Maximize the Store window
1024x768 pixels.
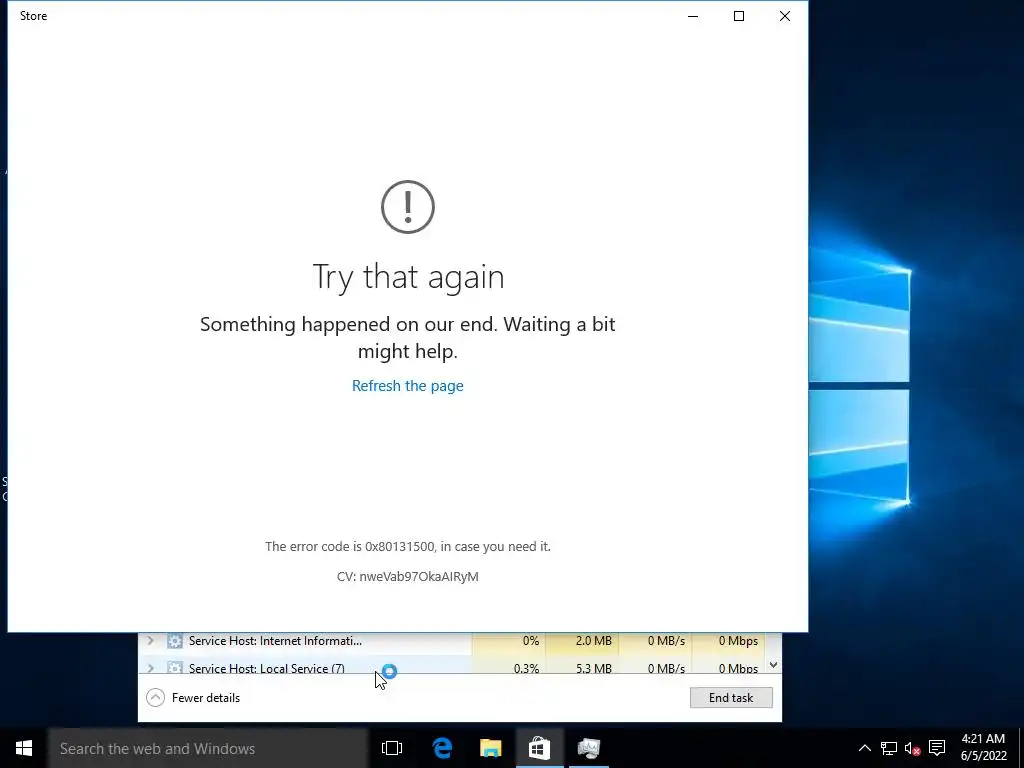point(739,16)
